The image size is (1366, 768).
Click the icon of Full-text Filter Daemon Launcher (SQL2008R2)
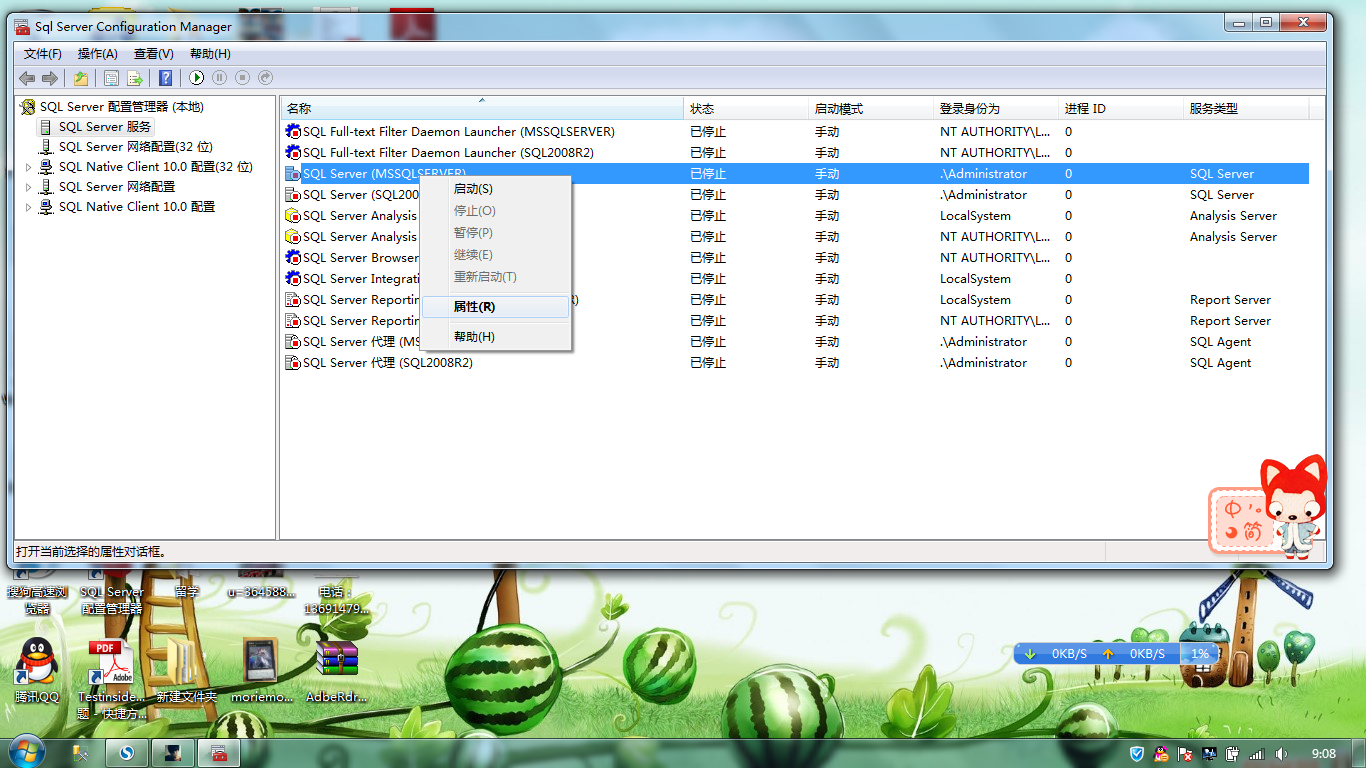coord(293,153)
